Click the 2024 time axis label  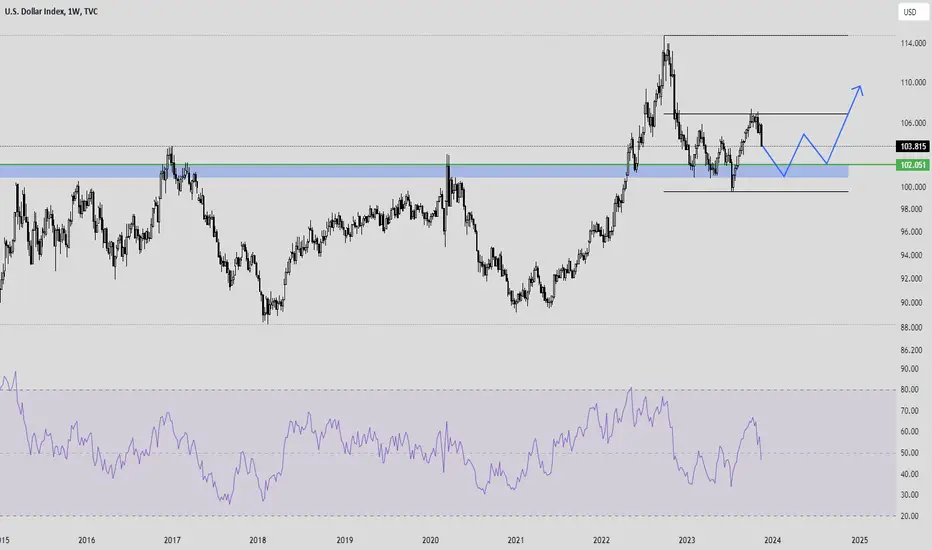(x=773, y=540)
